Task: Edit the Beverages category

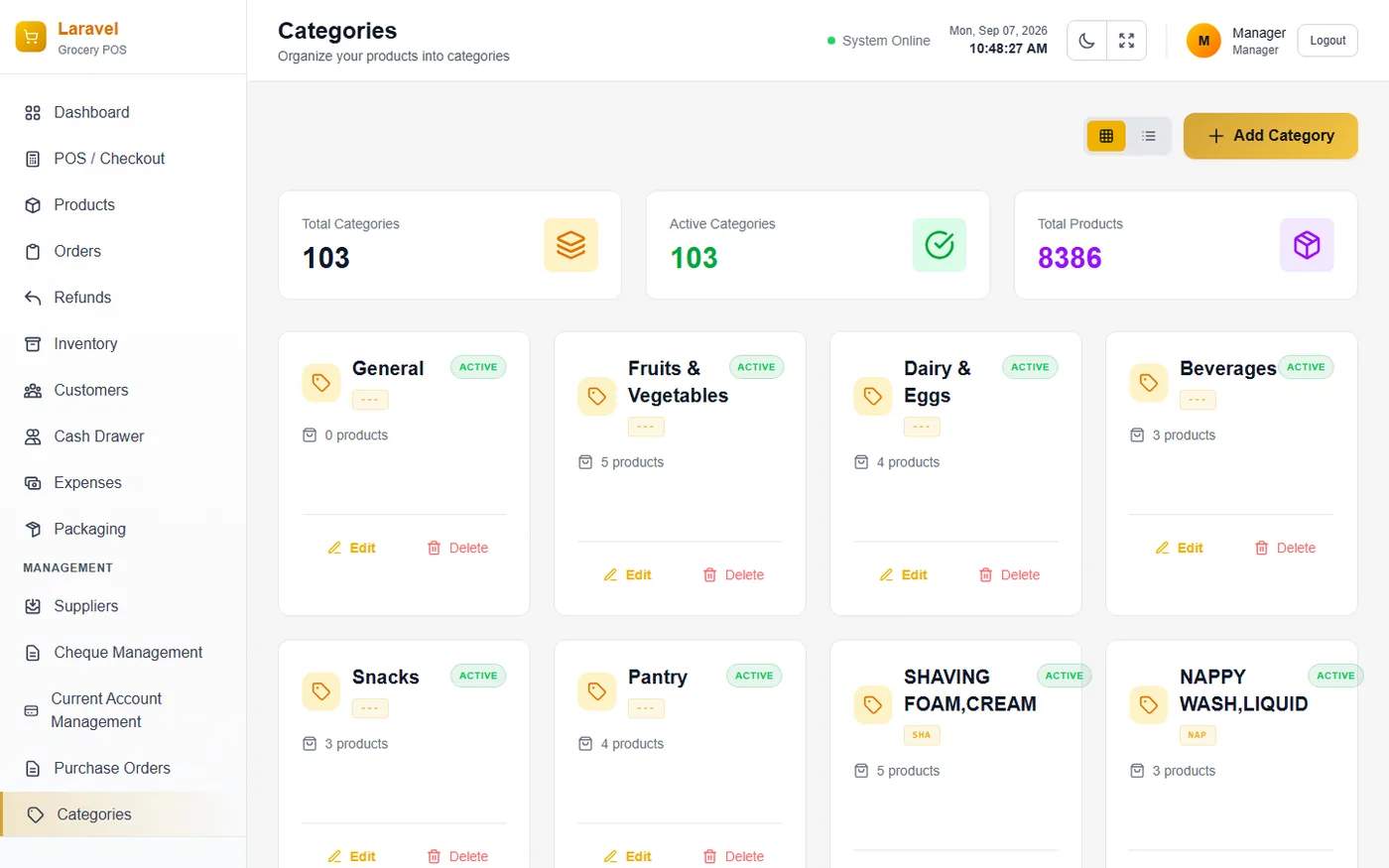Action: point(1180,548)
